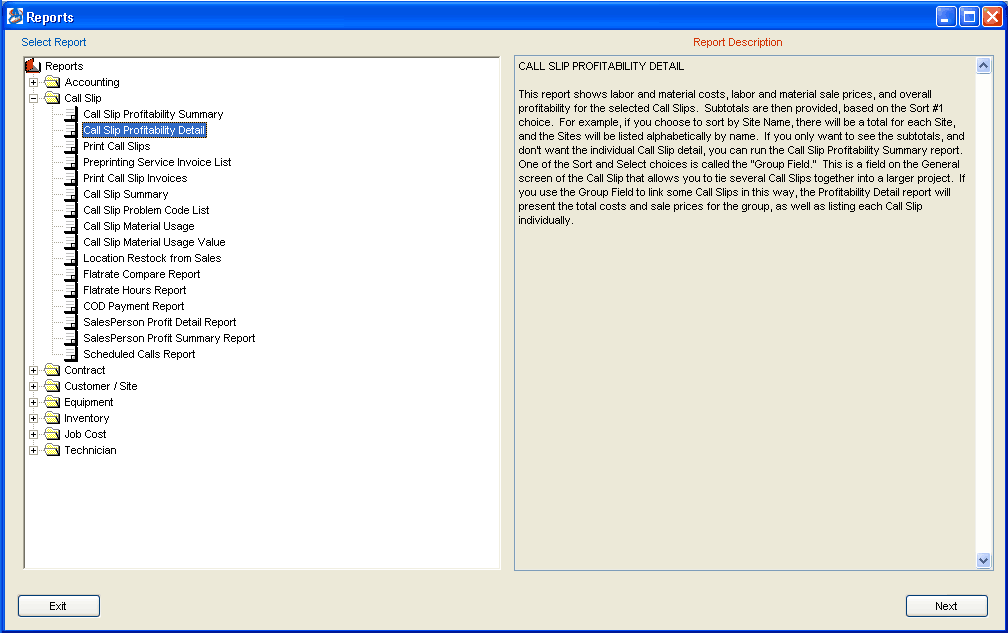Viewport: 1008px width, 633px height.
Task: Select Call Slip Summary report
Action: [125, 194]
